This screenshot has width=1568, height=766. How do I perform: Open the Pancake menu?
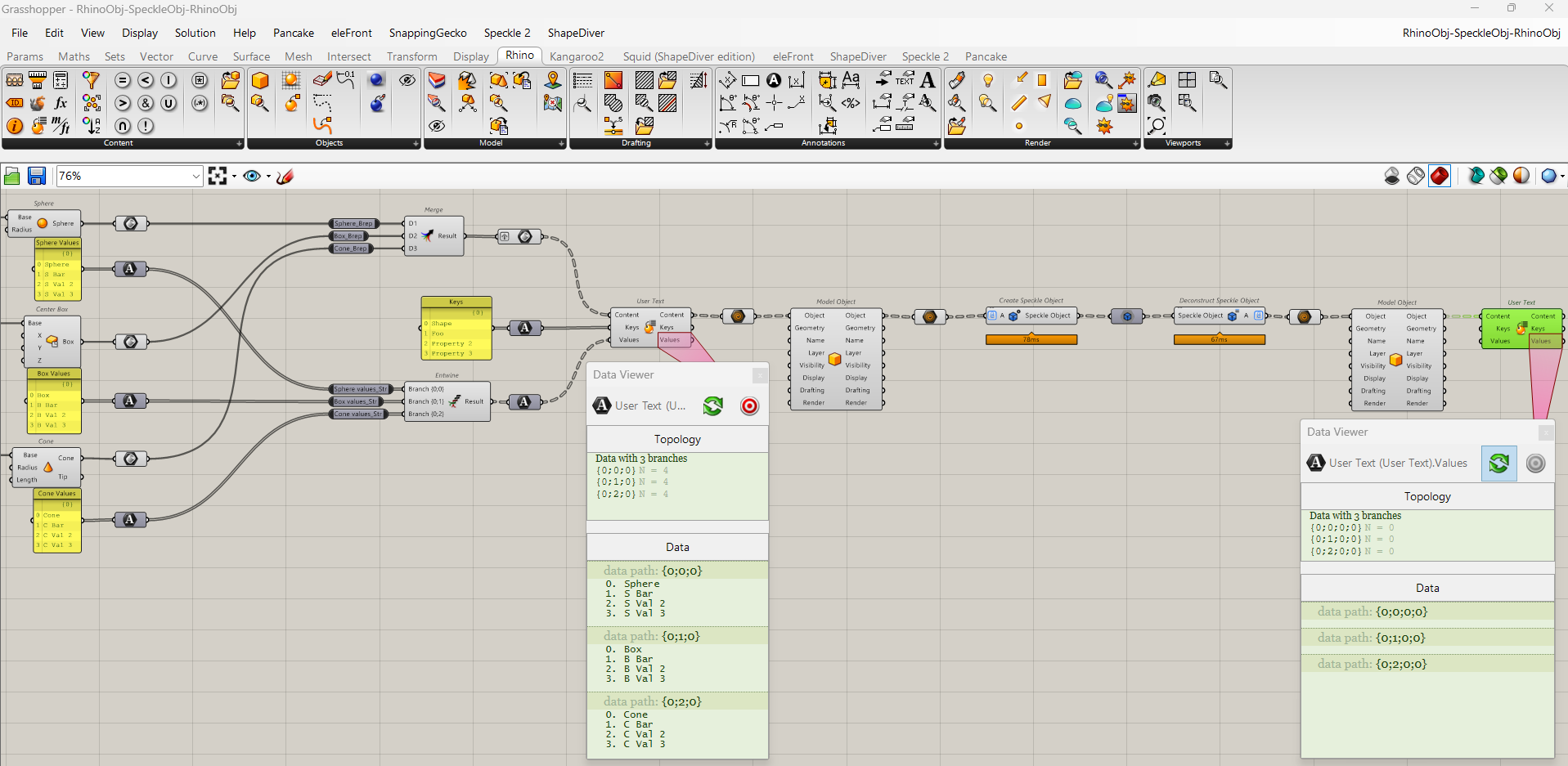tap(294, 33)
